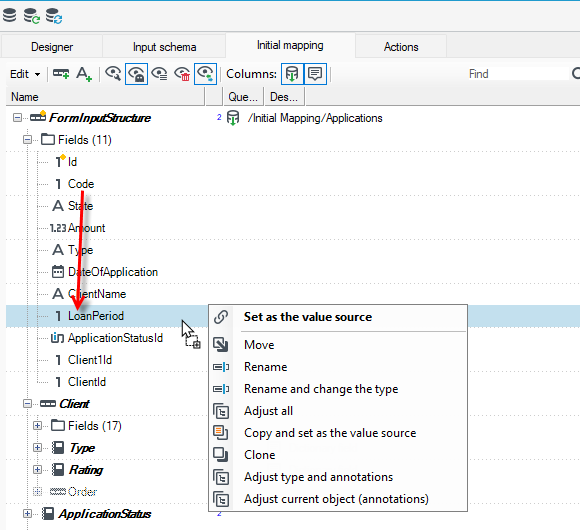Open the Edit dropdown menu

(25, 74)
